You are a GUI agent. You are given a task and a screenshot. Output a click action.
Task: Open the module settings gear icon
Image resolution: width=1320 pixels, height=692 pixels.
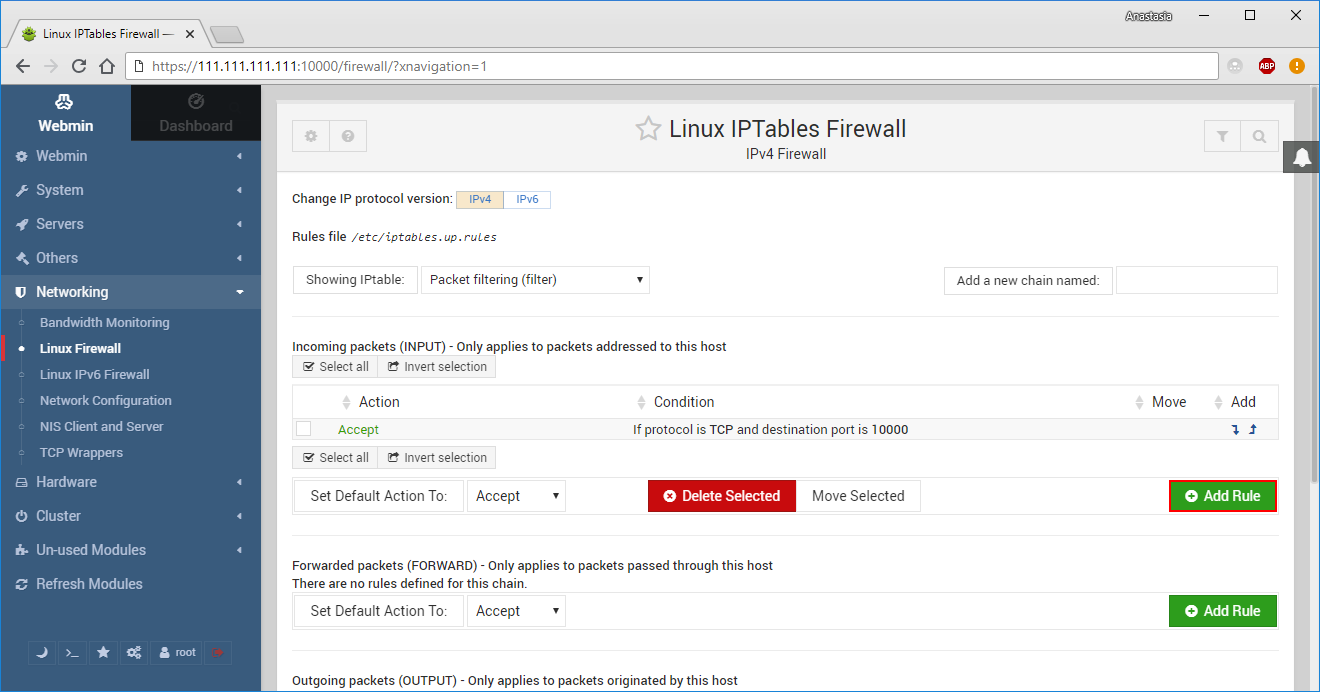tap(310, 135)
